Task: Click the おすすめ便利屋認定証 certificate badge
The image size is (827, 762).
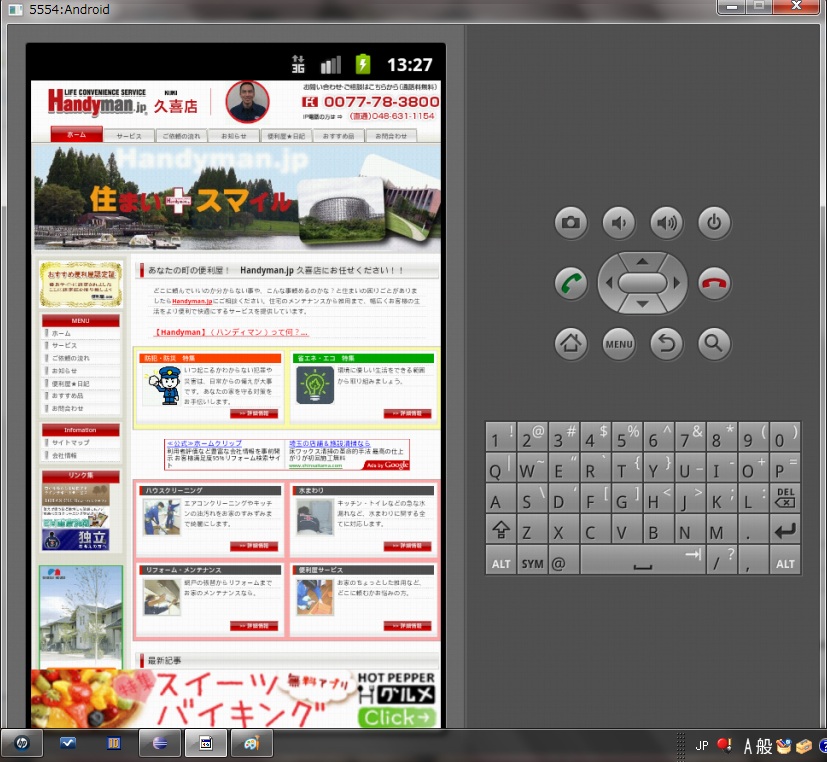Action: pyautogui.click(x=81, y=284)
